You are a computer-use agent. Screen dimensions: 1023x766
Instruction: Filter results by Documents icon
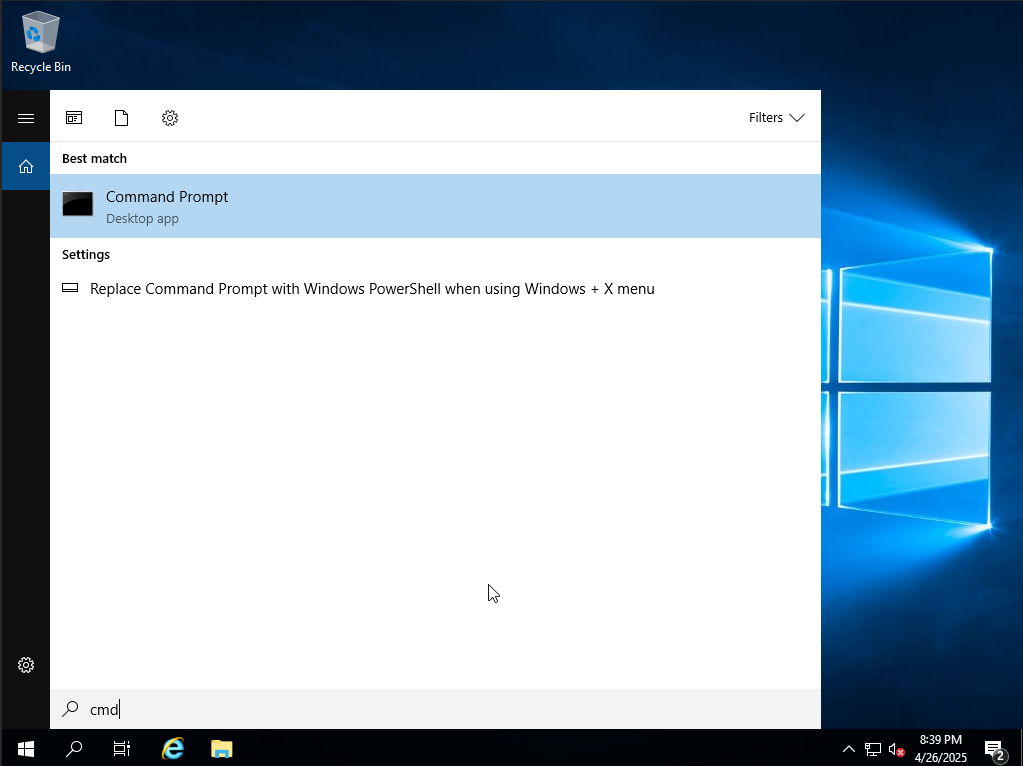(121, 117)
